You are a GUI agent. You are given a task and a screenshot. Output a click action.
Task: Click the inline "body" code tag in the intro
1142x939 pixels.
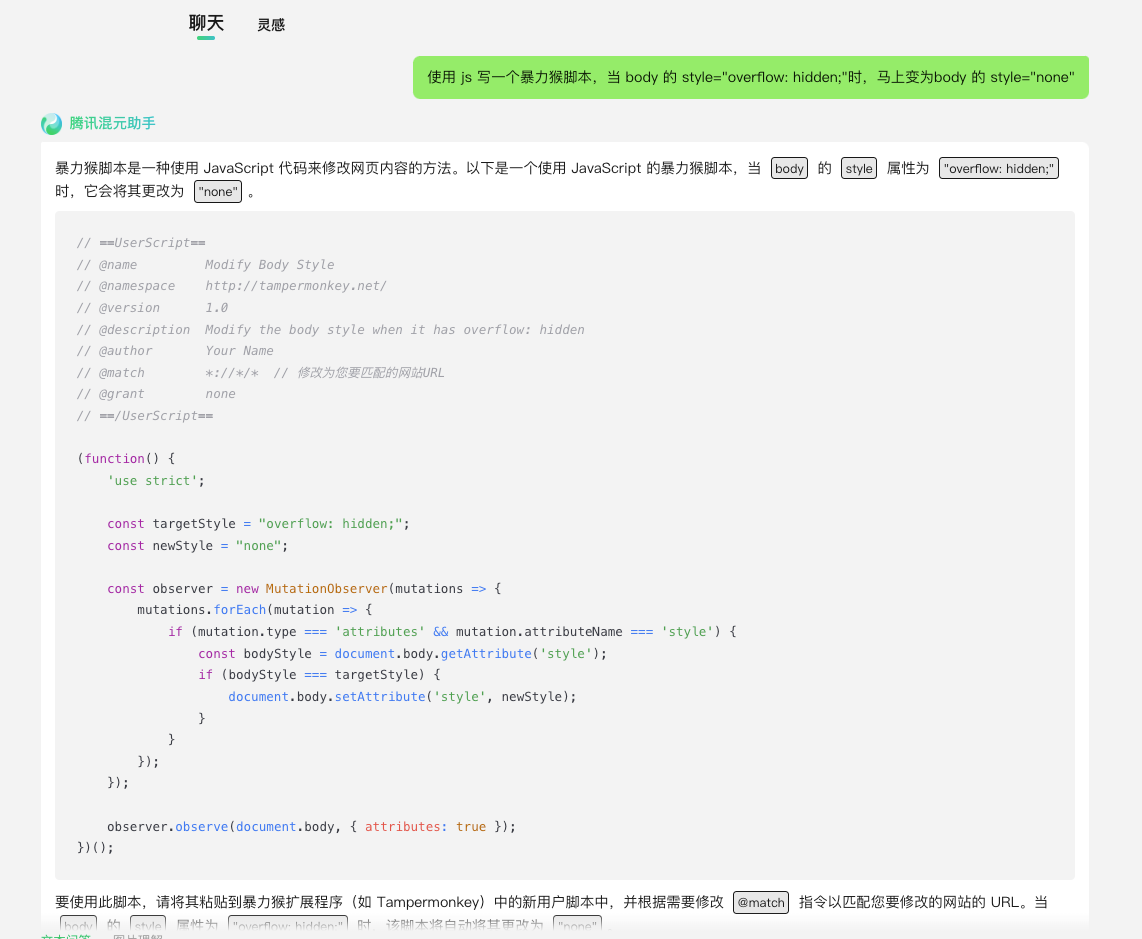point(789,168)
